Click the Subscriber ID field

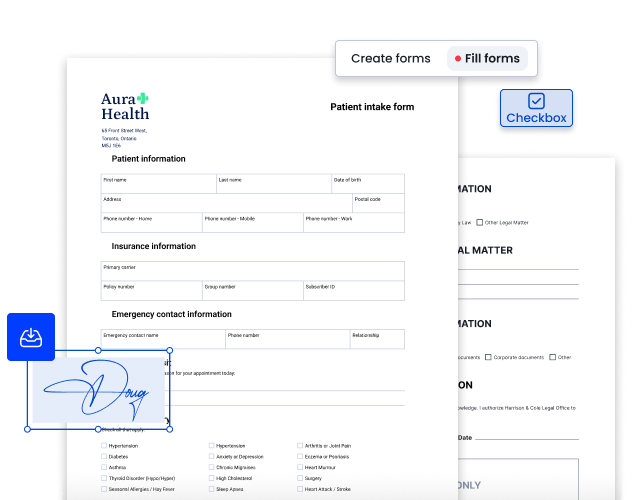354,290
